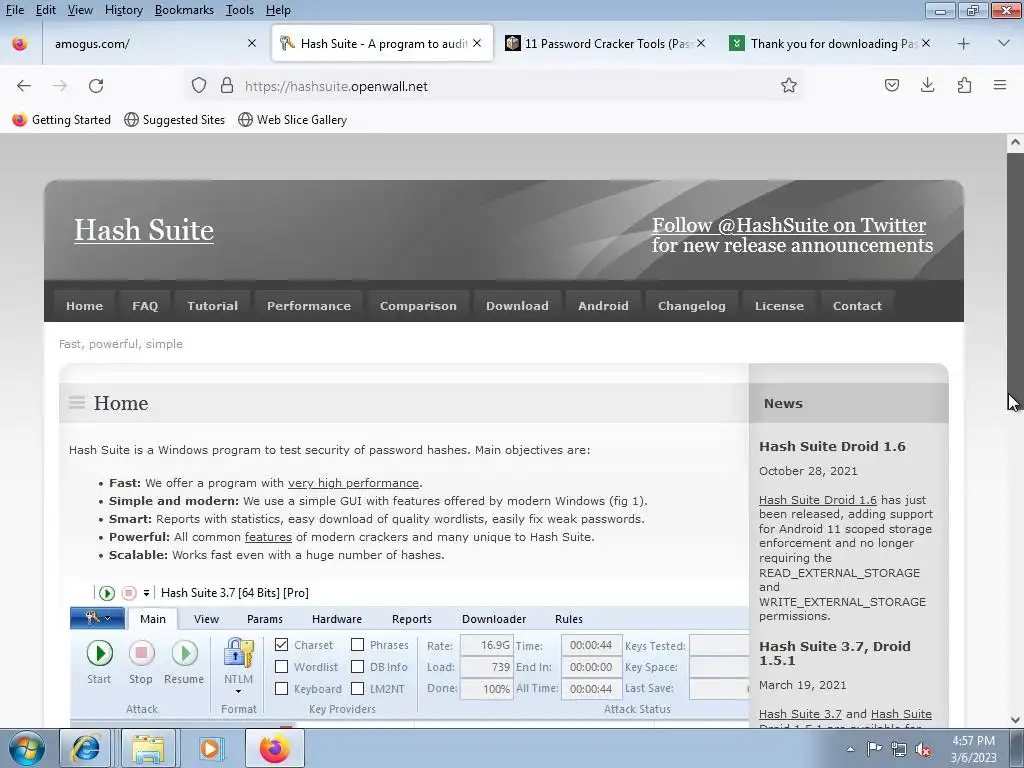Open Windows Media Player on taskbar
This screenshot has width=1024, height=768.
[210, 748]
